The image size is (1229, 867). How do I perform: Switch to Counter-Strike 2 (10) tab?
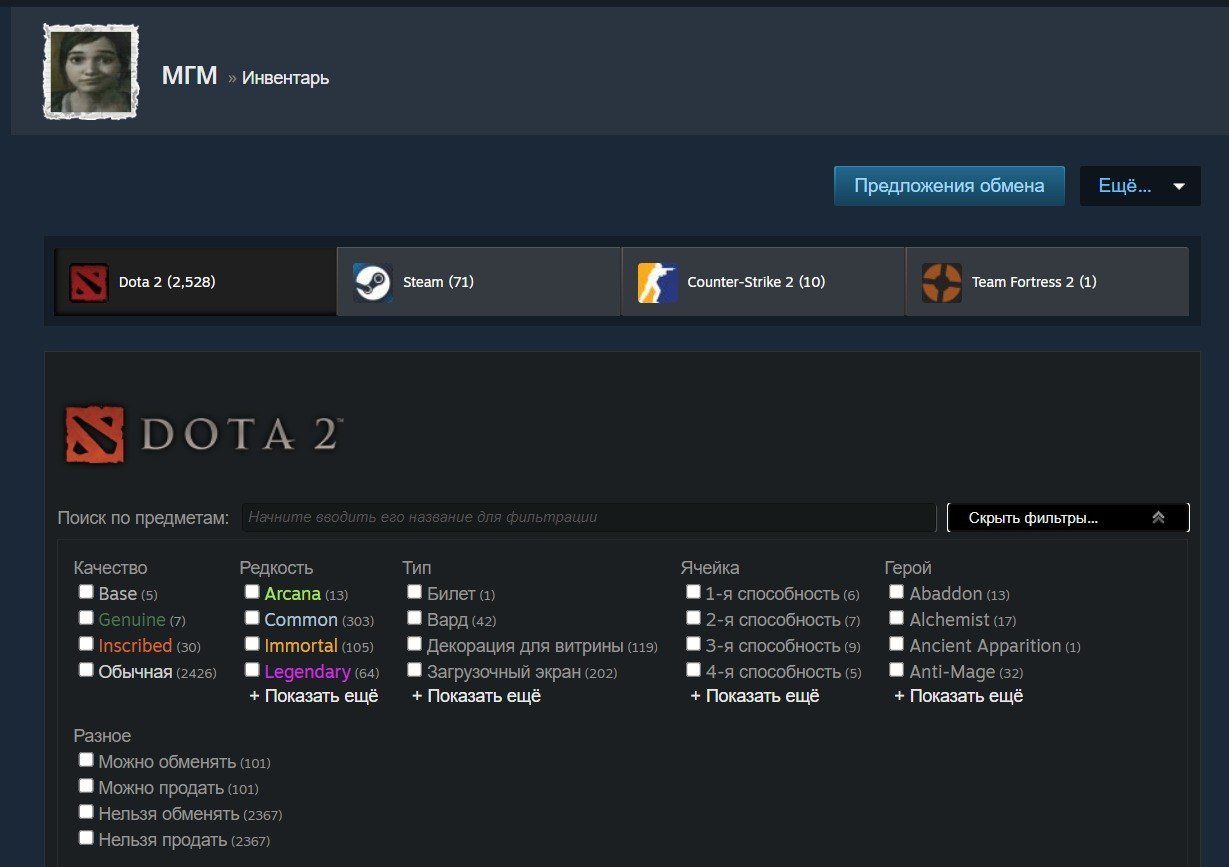(763, 282)
